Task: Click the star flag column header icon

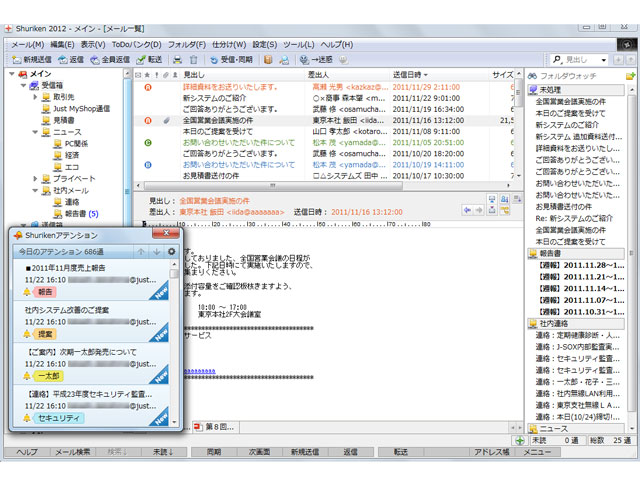Action: pyautogui.click(x=147, y=75)
